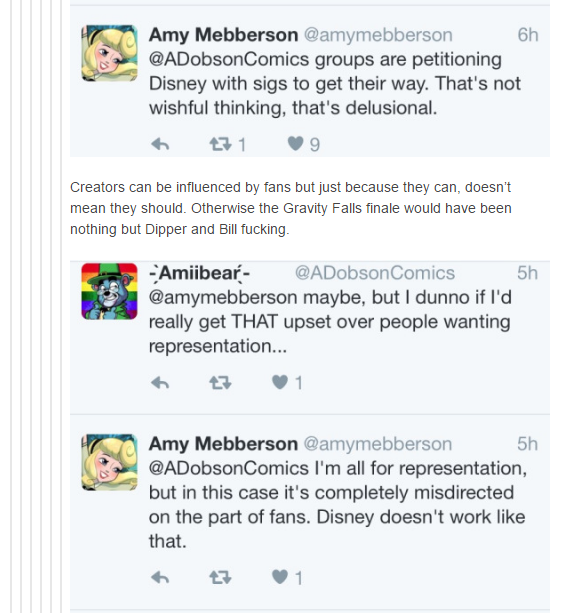
Task: Open the Amy Mebberson name in the top tweet
Action: (x=223, y=35)
